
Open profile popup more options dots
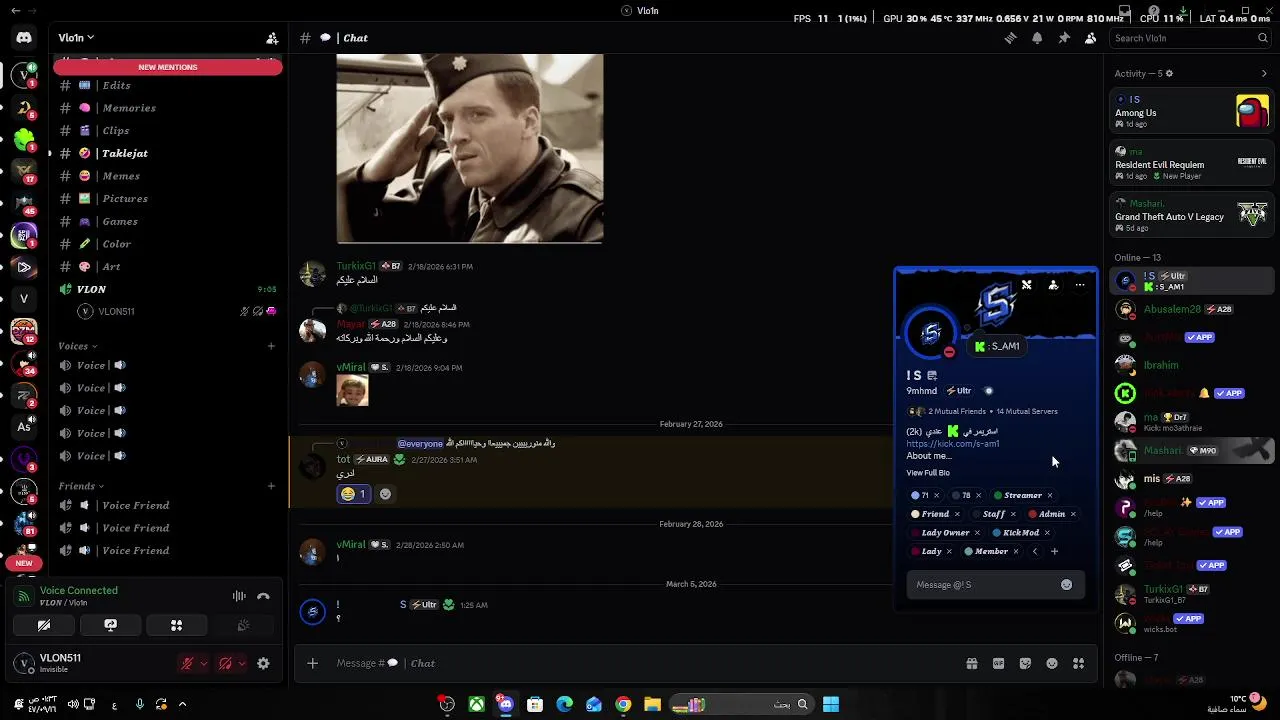(1080, 286)
